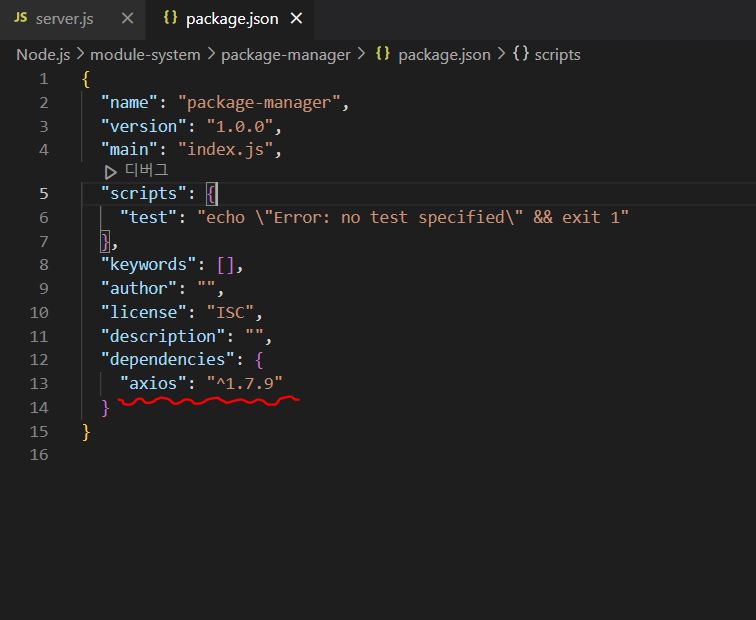Screen dimensions: 756x620
Task: Run the 디버그 code lens
Action: (x=147, y=170)
